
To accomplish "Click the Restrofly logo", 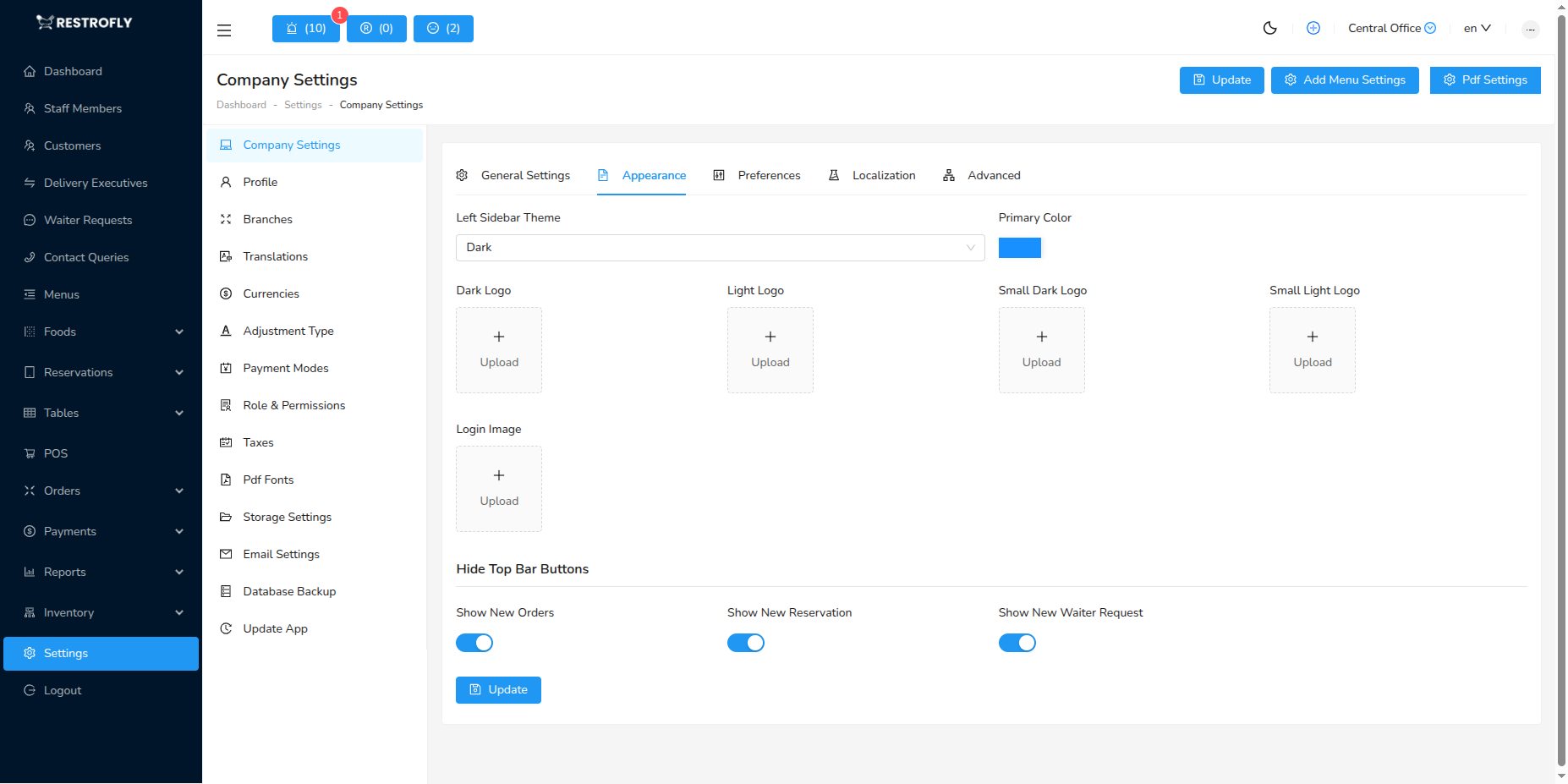I will [x=85, y=23].
